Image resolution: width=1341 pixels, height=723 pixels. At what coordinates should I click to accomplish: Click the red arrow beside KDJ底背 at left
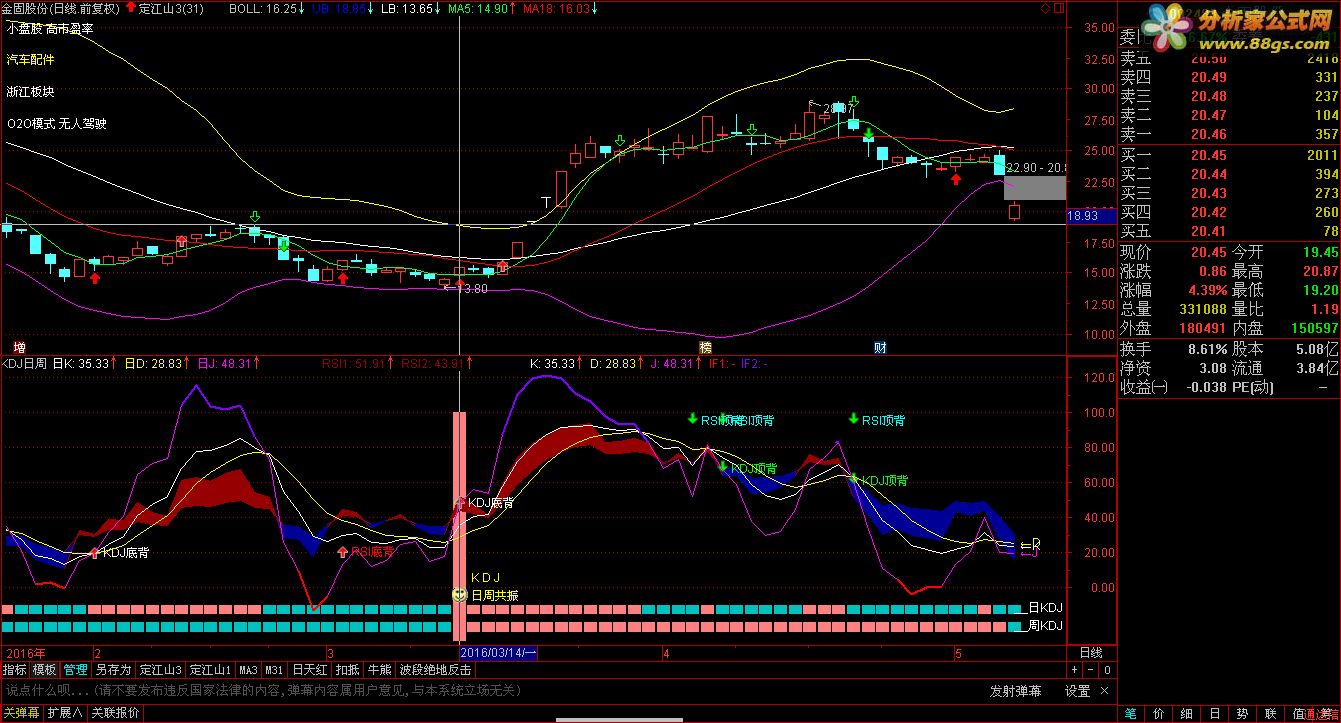pyautogui.click(x=95, y=551)
